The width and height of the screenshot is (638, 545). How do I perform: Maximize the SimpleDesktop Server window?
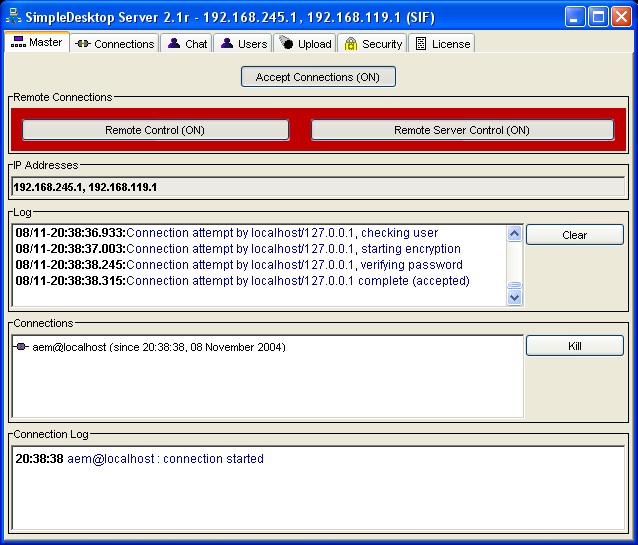(x=598, y=17)
